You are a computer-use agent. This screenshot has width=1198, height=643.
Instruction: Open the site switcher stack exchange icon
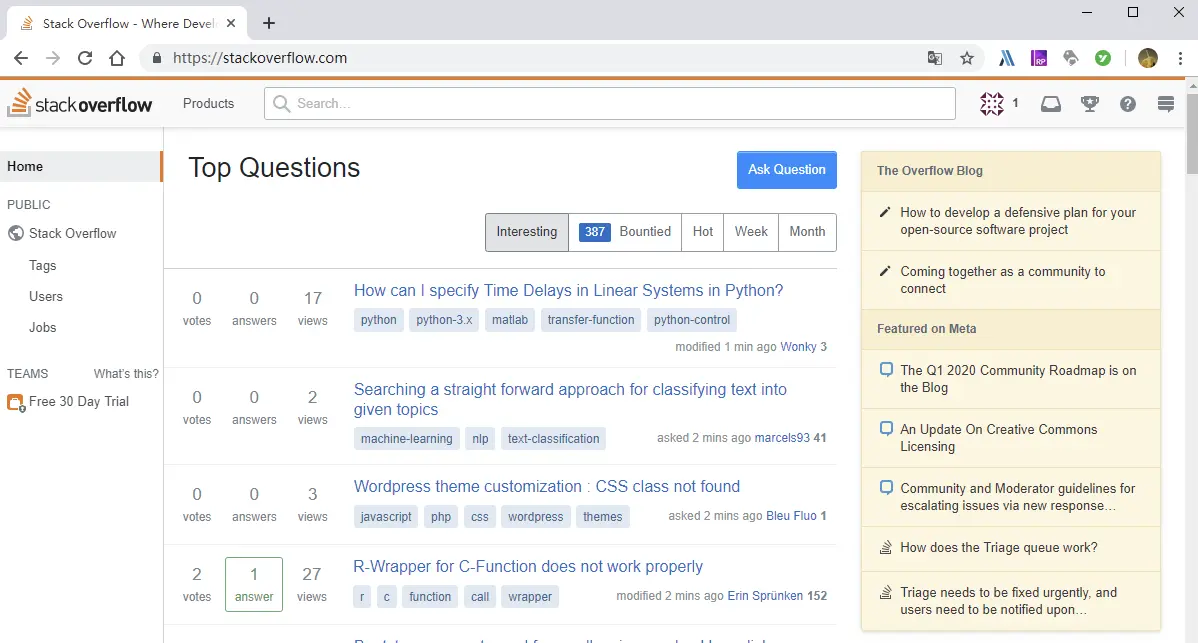1166,104
